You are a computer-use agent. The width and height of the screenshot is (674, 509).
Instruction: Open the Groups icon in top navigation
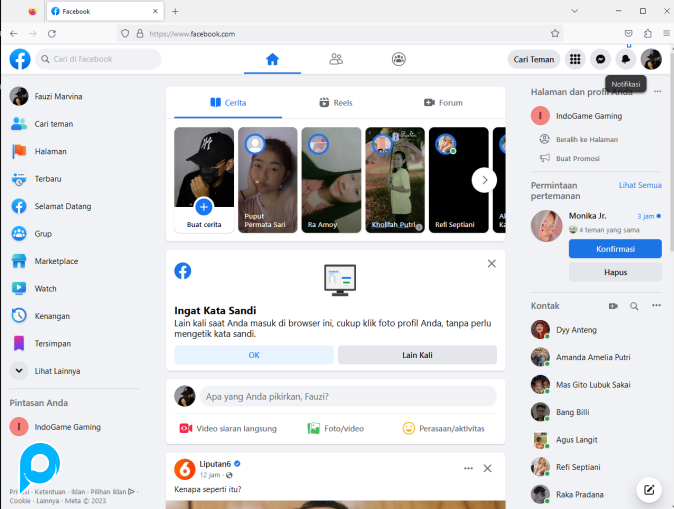[399, 59]
